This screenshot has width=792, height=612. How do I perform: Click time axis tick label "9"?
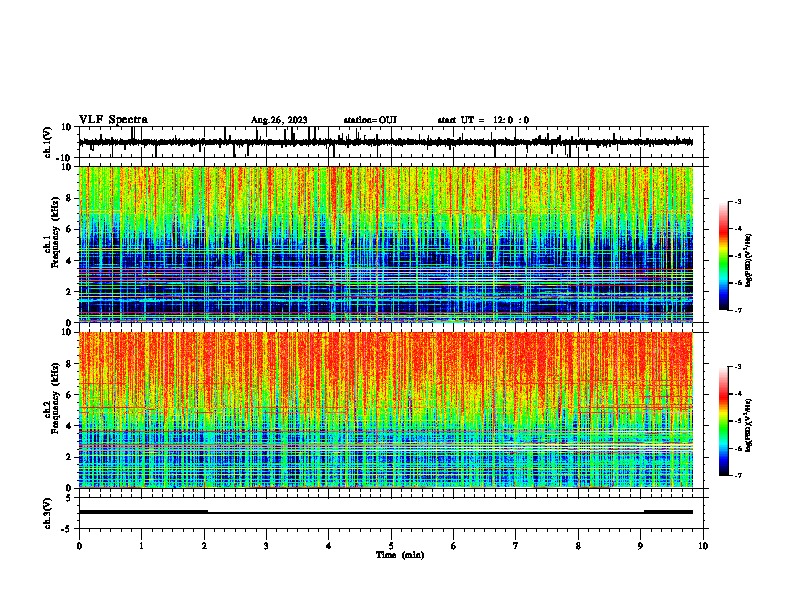click(x=640, y=546)
